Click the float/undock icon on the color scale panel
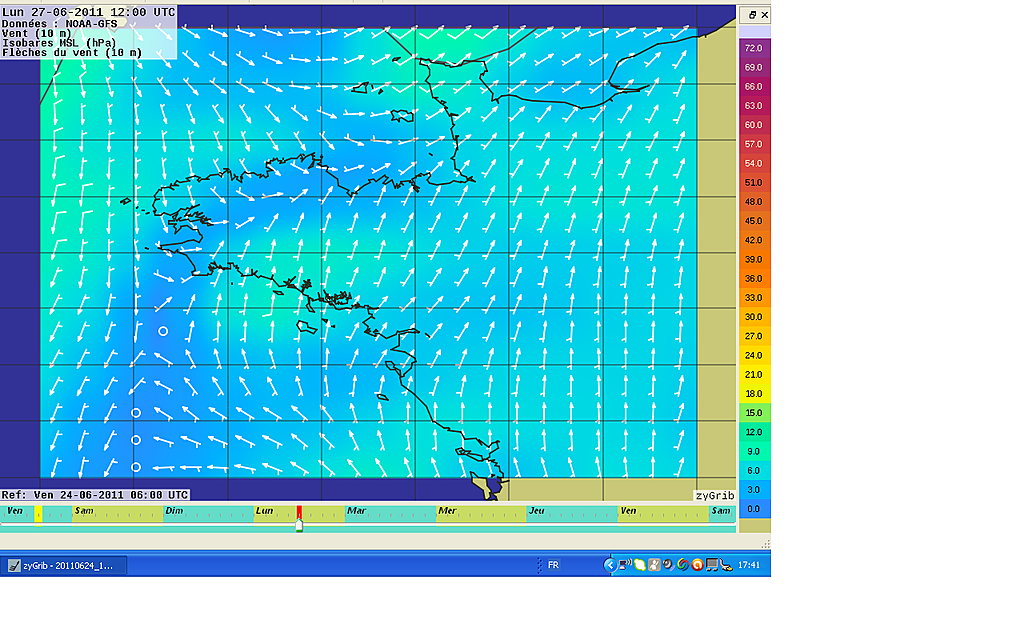 (751, 15)
